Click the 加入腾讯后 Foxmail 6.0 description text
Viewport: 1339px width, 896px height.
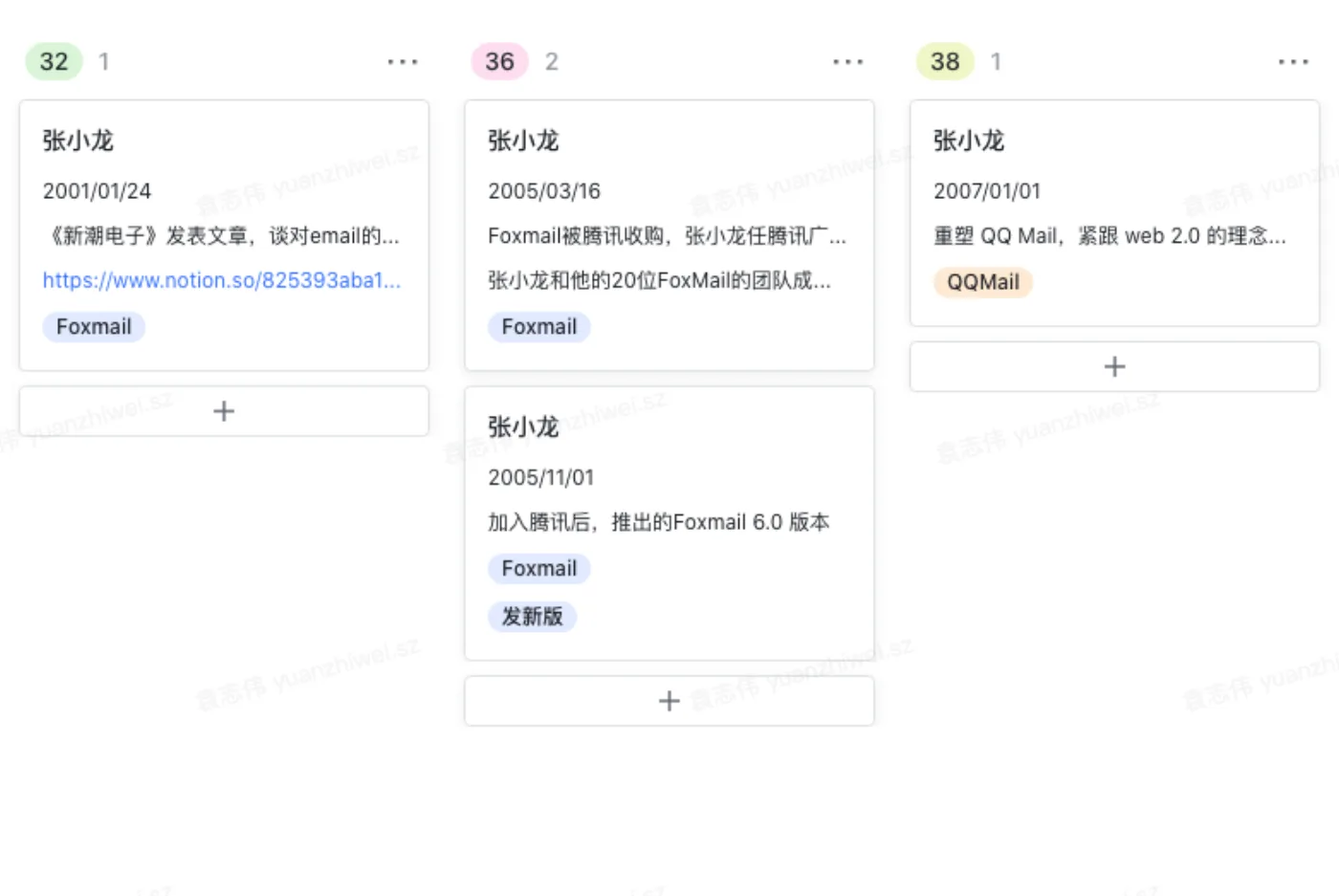click(659, 522)
